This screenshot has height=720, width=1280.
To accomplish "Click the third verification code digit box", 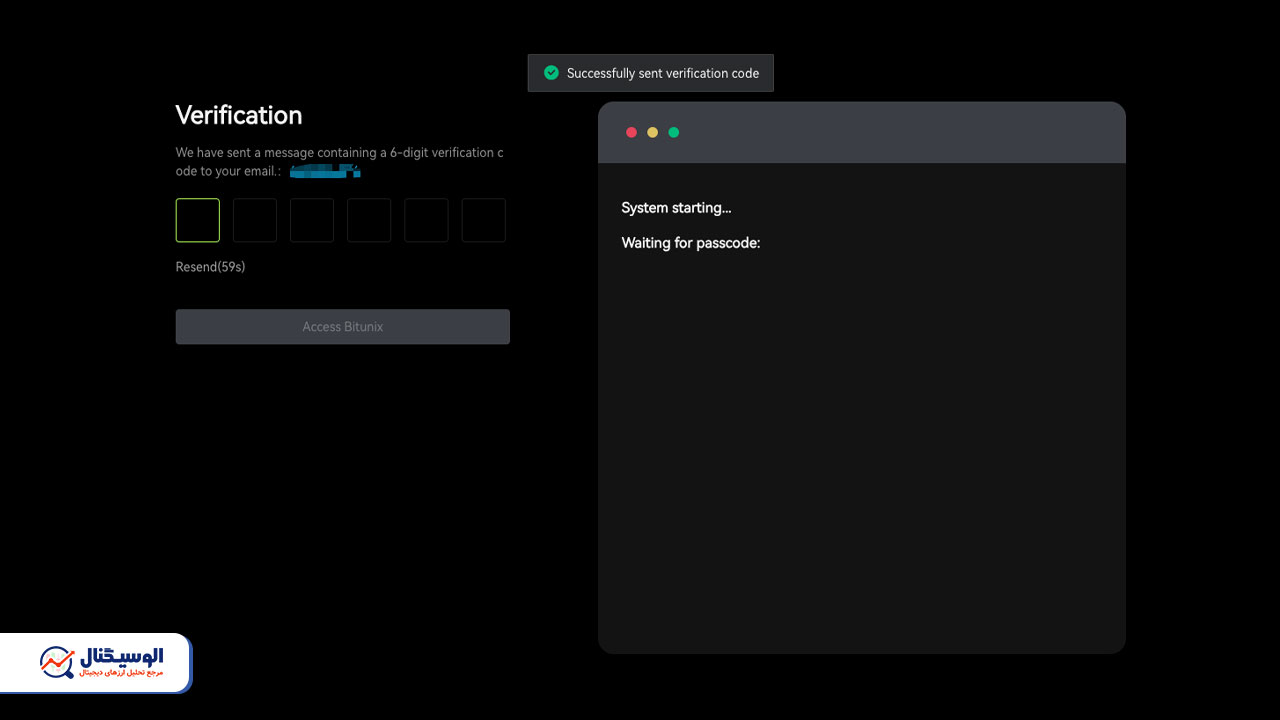I will pos(312,220).
